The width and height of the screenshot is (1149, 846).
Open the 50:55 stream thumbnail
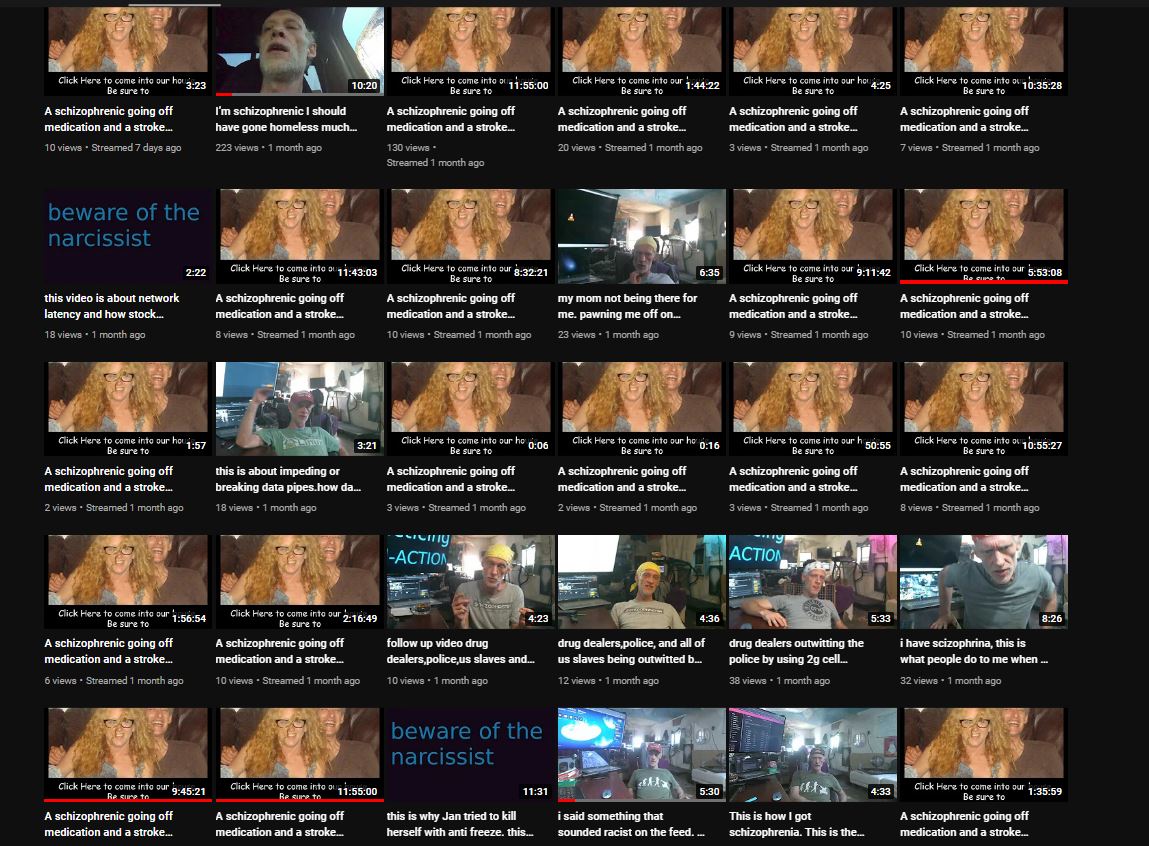coord(812,409)
